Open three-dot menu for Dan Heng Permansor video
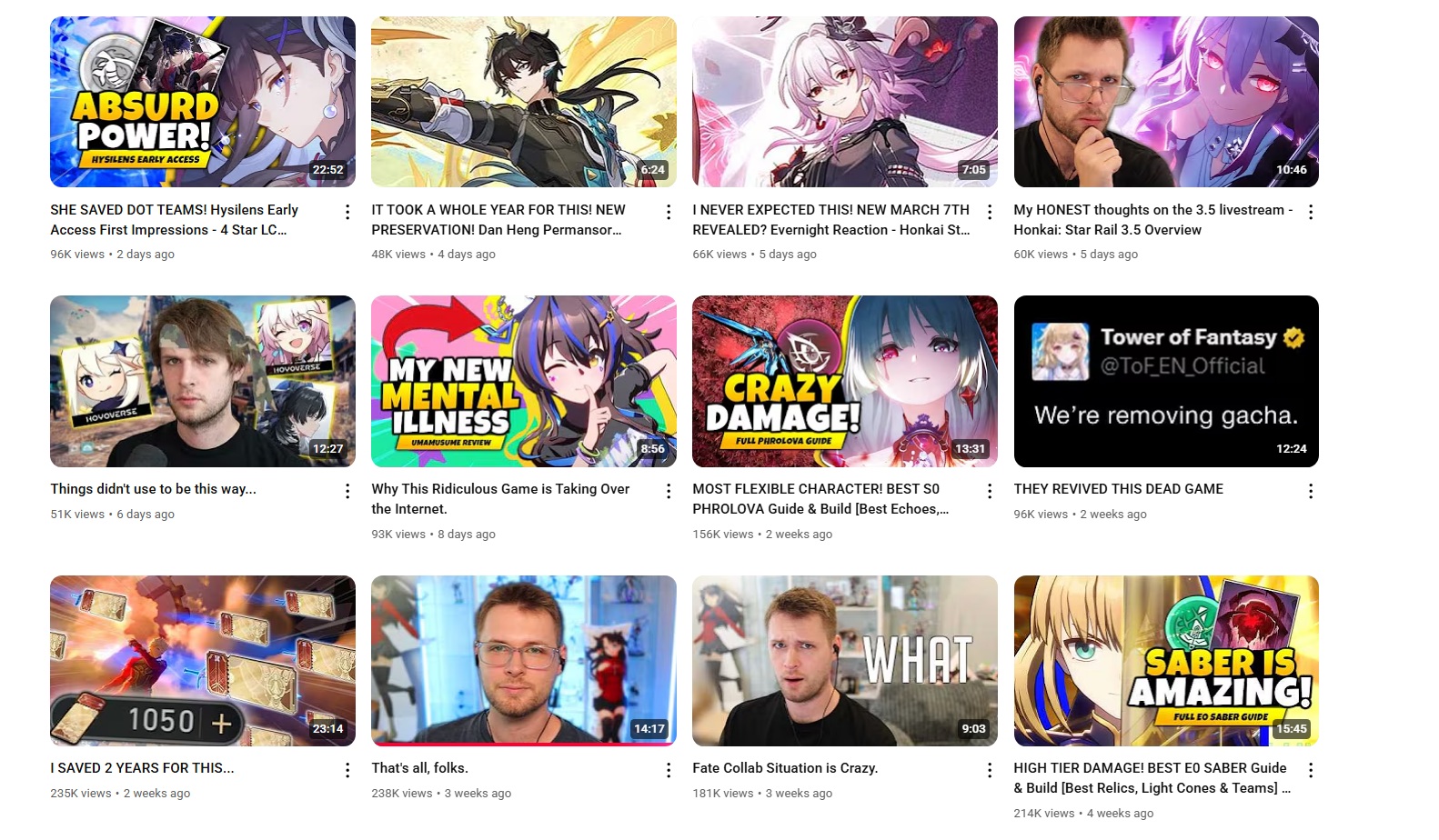Screen dimensions: 1439x840 [669, 212]
